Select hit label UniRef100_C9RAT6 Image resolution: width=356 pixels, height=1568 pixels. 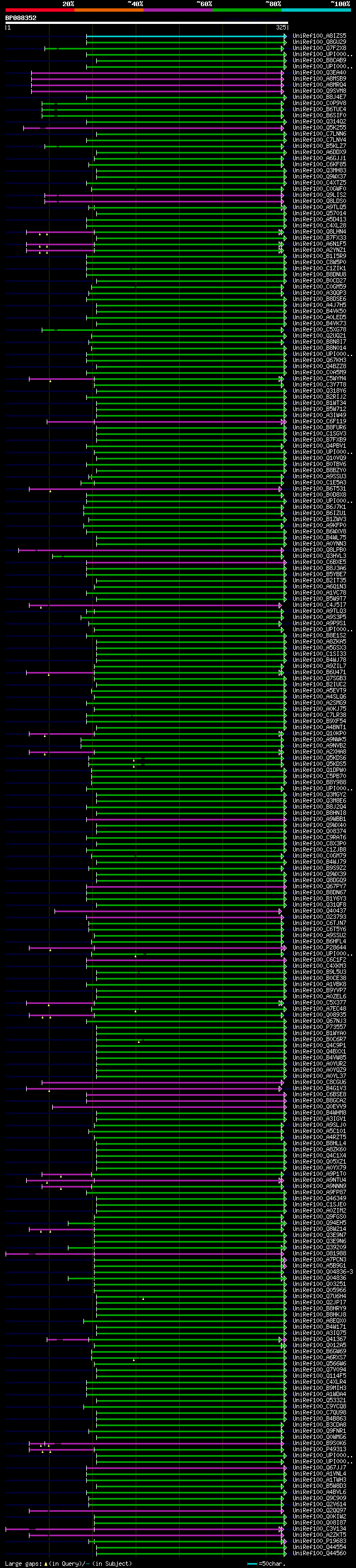(319, 838)
